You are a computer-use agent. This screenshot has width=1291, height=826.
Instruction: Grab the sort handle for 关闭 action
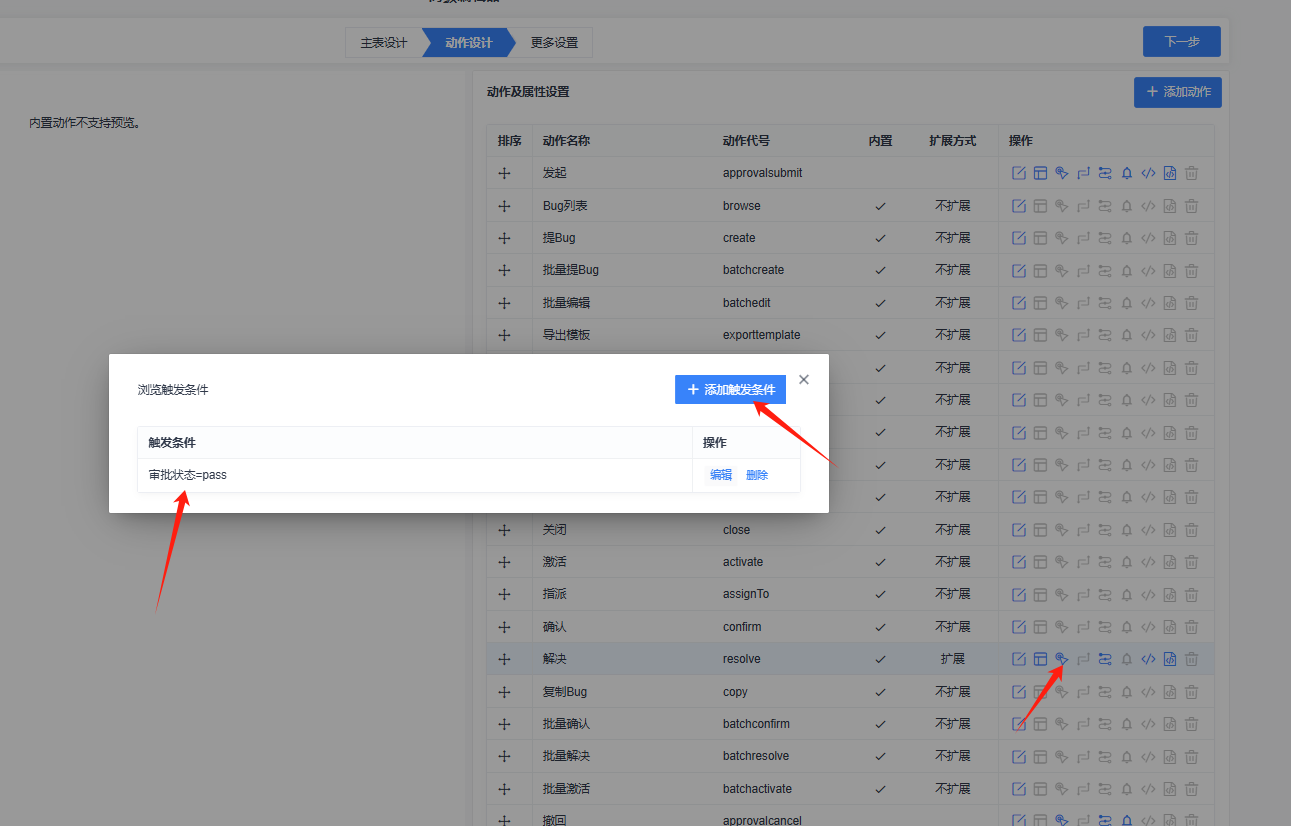[504, 530]
